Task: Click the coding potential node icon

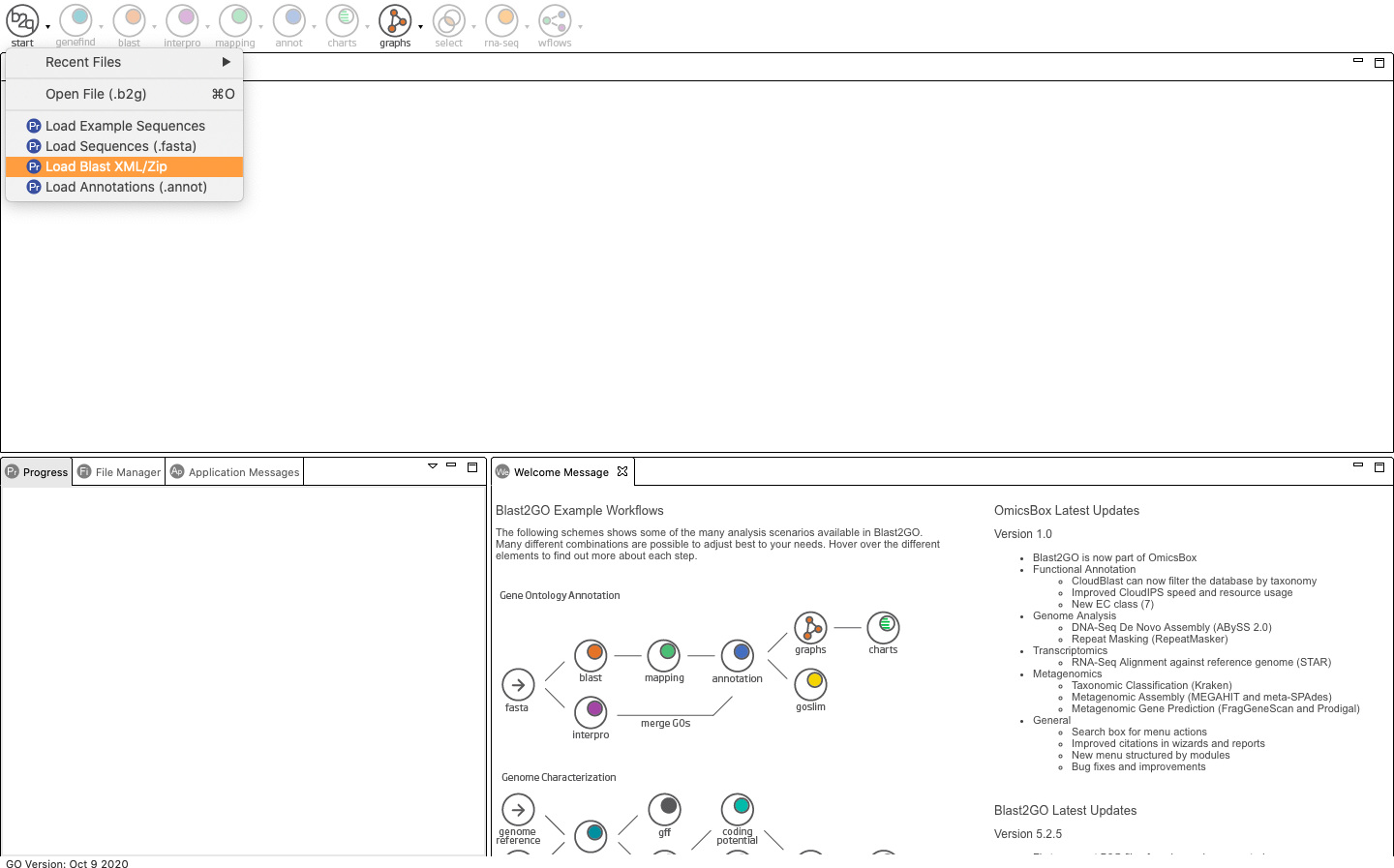Action: coord(738,809)
